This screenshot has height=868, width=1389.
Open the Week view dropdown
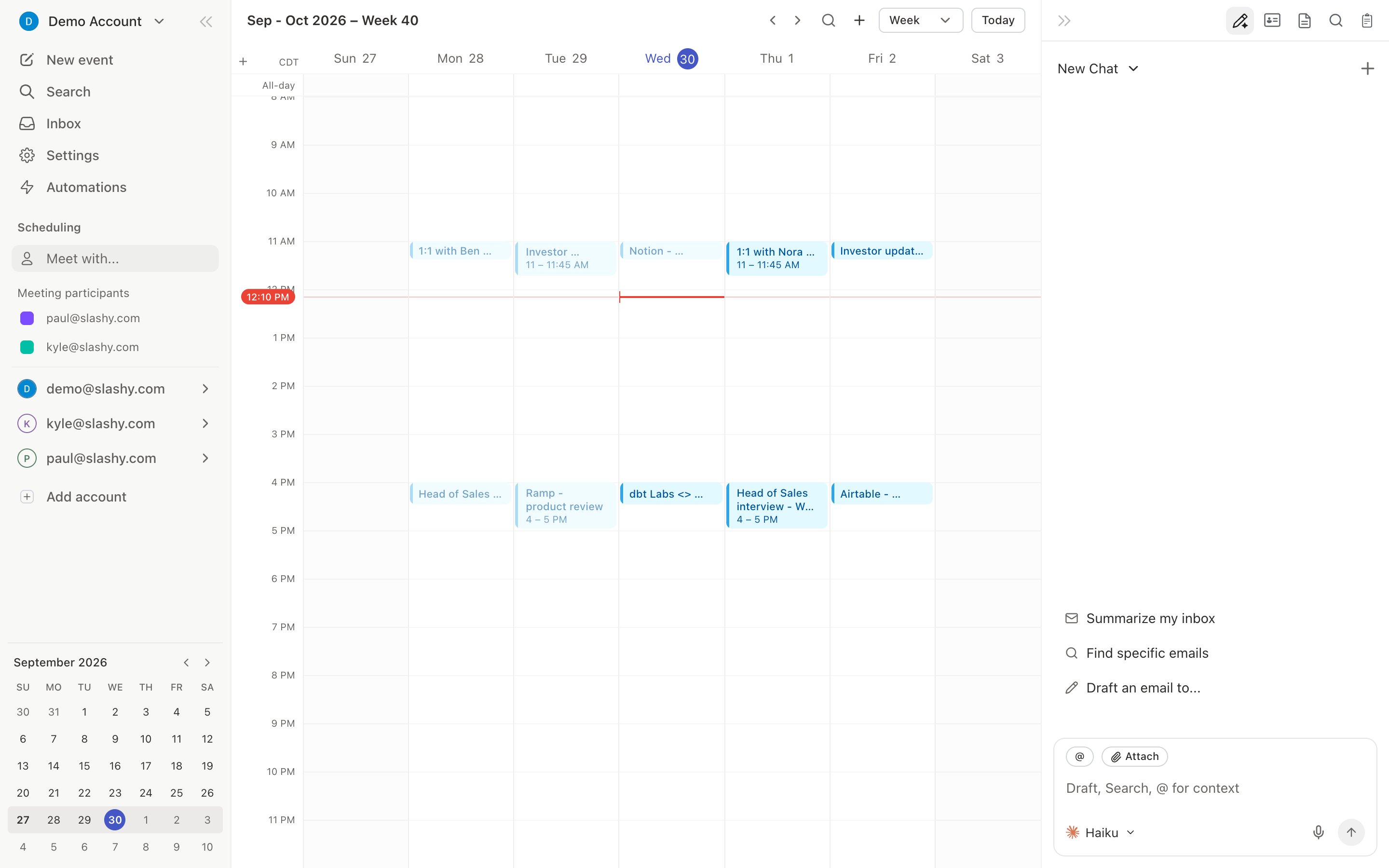920,21
